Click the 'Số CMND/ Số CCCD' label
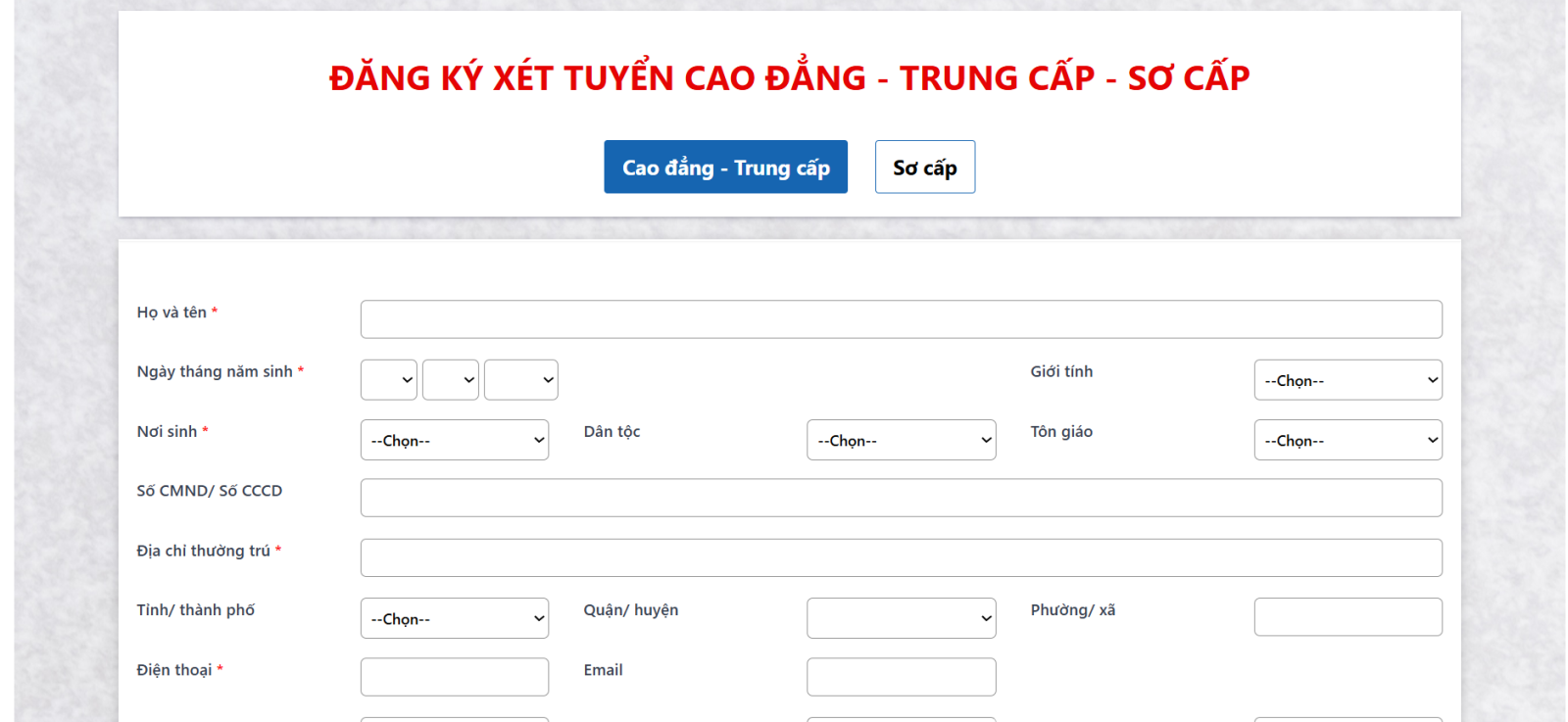The image size is (1568, 722). (x=209, y=491)
